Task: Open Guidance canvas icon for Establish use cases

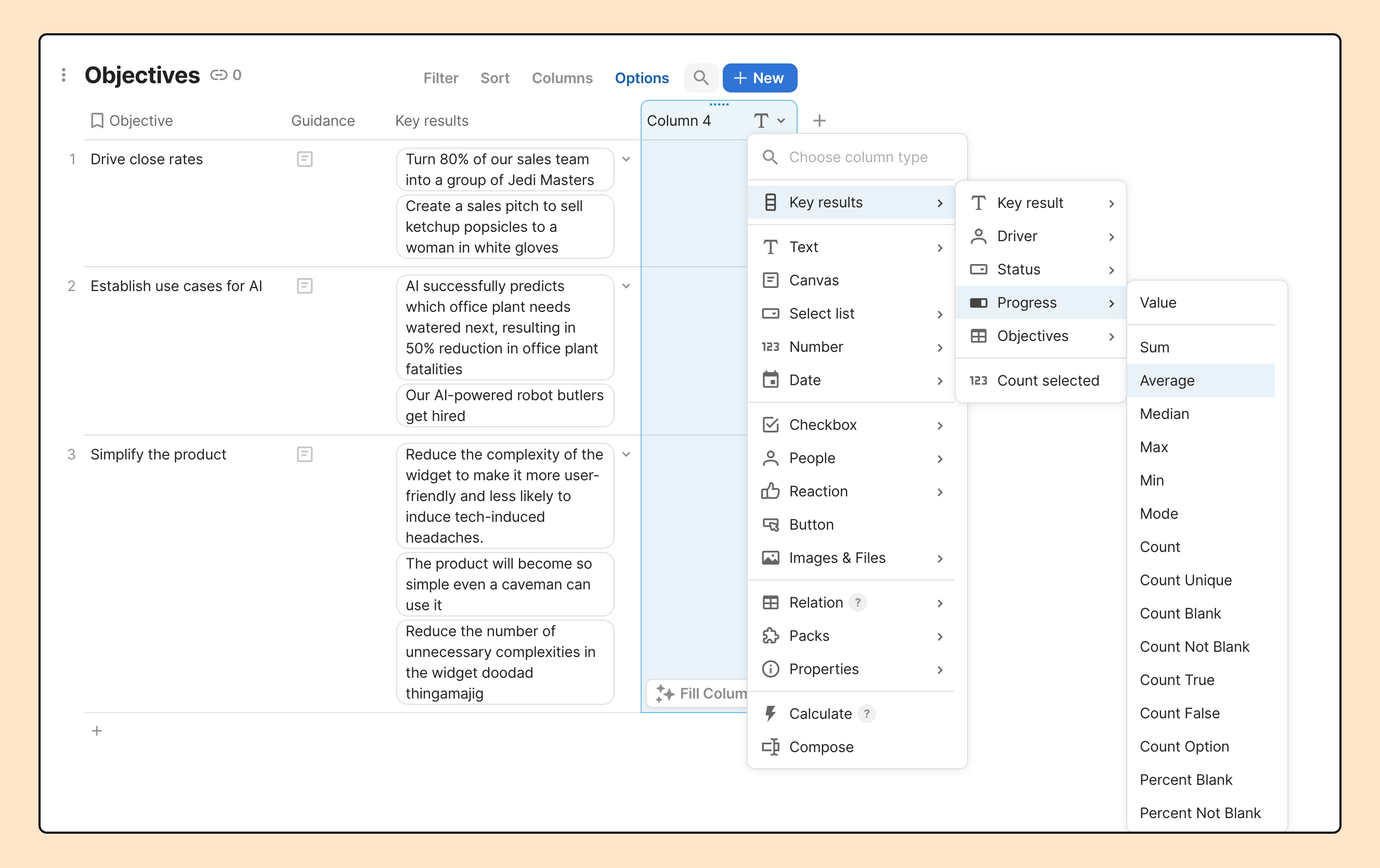Action: click(304, 286)
